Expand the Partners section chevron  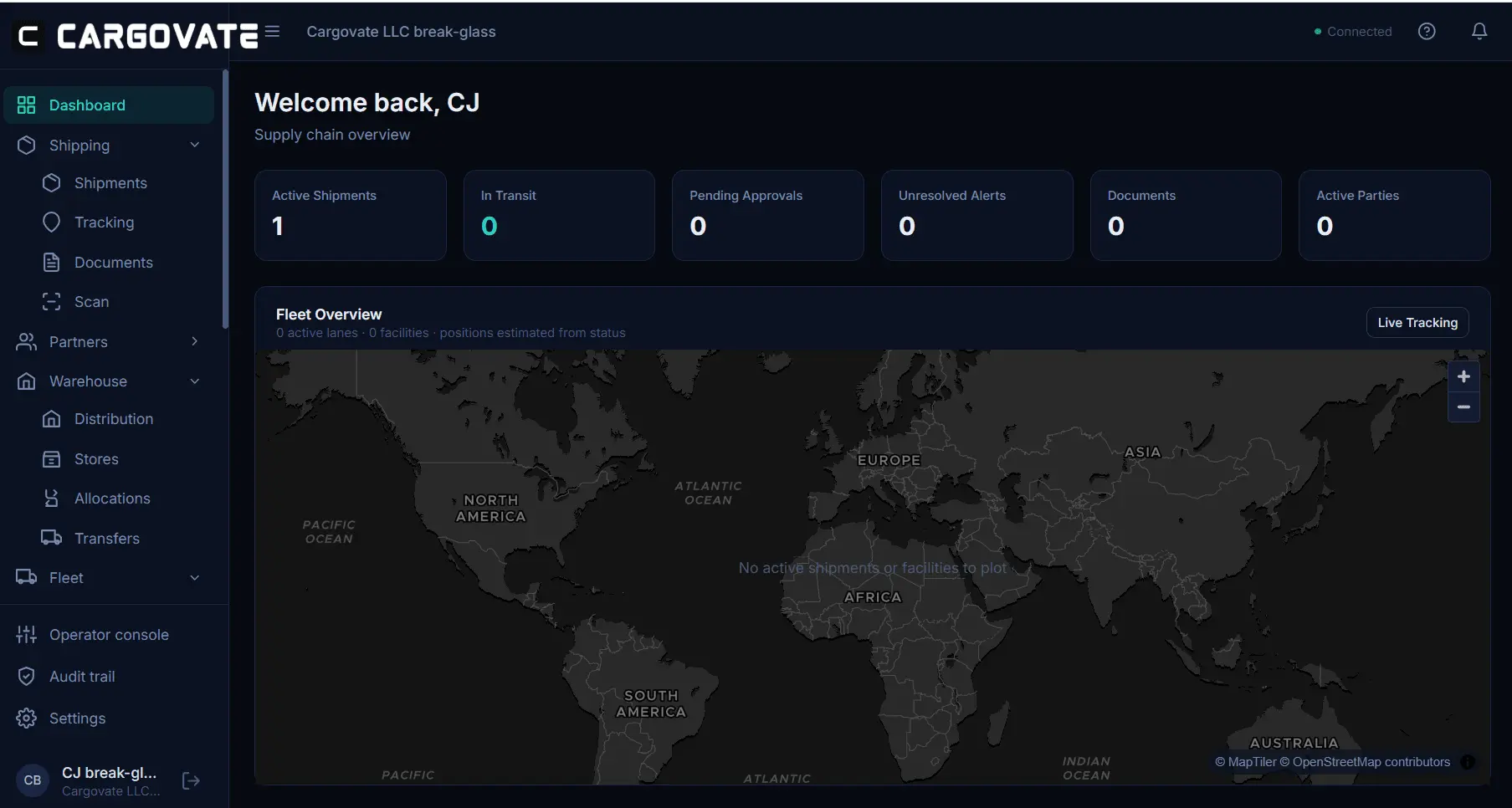pos(194,342)
